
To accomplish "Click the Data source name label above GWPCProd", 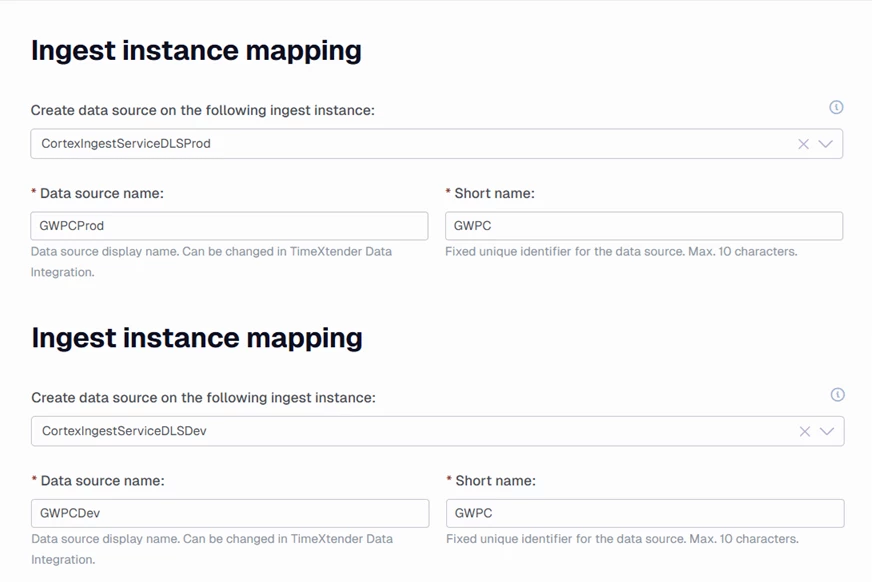I will click(x=101, y=193).
